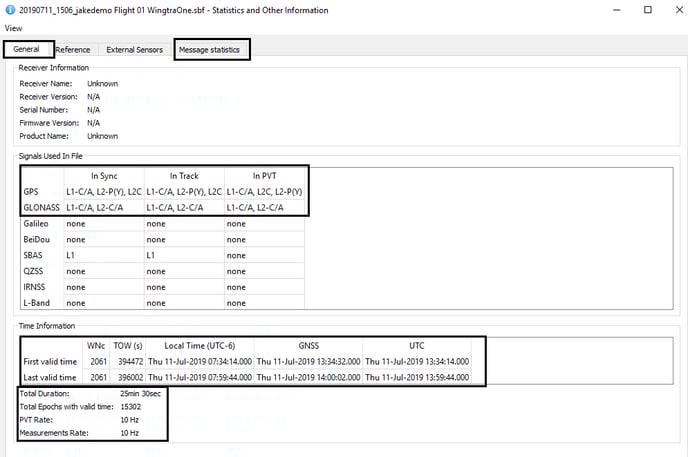Click the First valid time row header
Viewport: 688px width, 457px height.
coord(50,361)
